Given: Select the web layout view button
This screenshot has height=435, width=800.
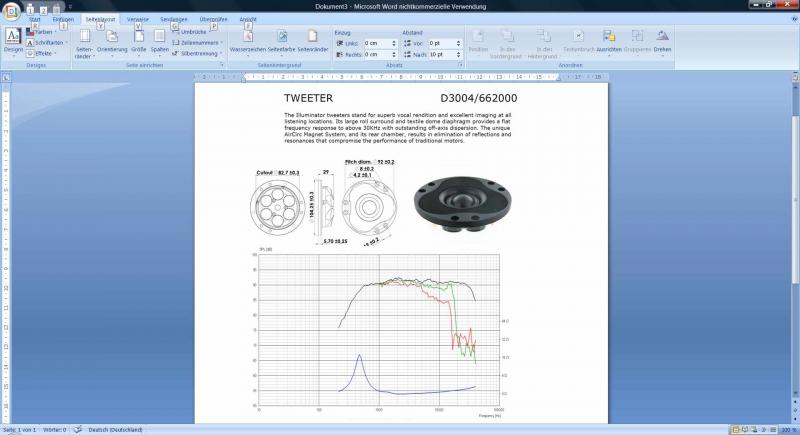Looking at the screenshot, I should click(754, 430).
